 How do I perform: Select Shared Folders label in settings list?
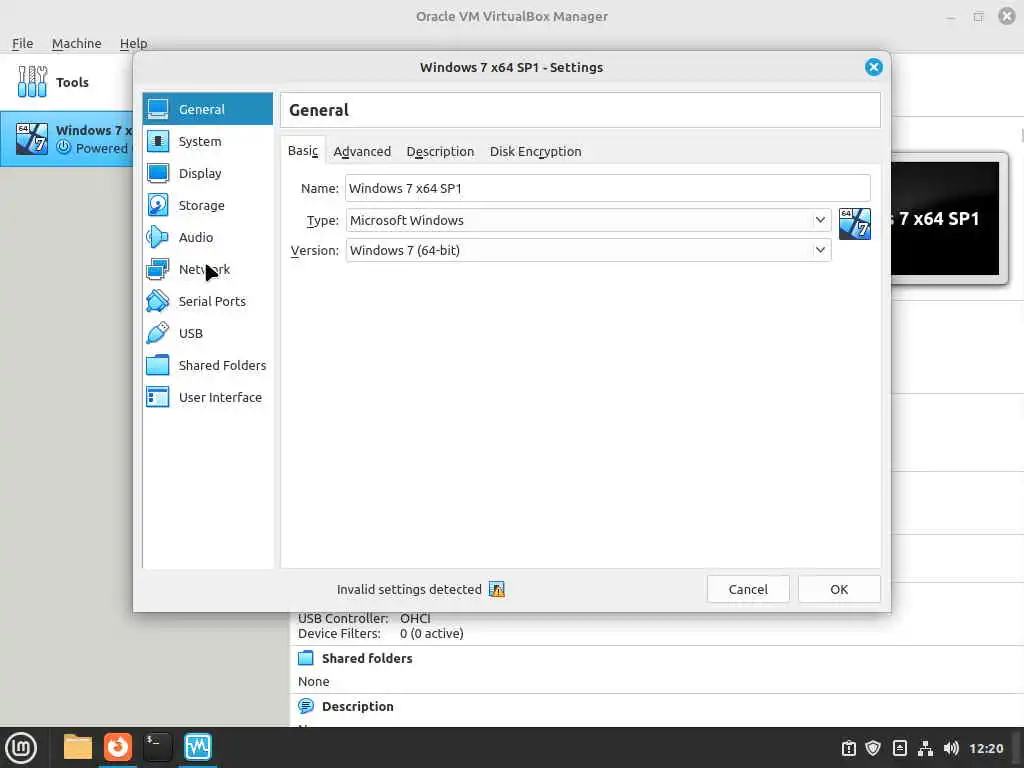click(x=222, y=365)
